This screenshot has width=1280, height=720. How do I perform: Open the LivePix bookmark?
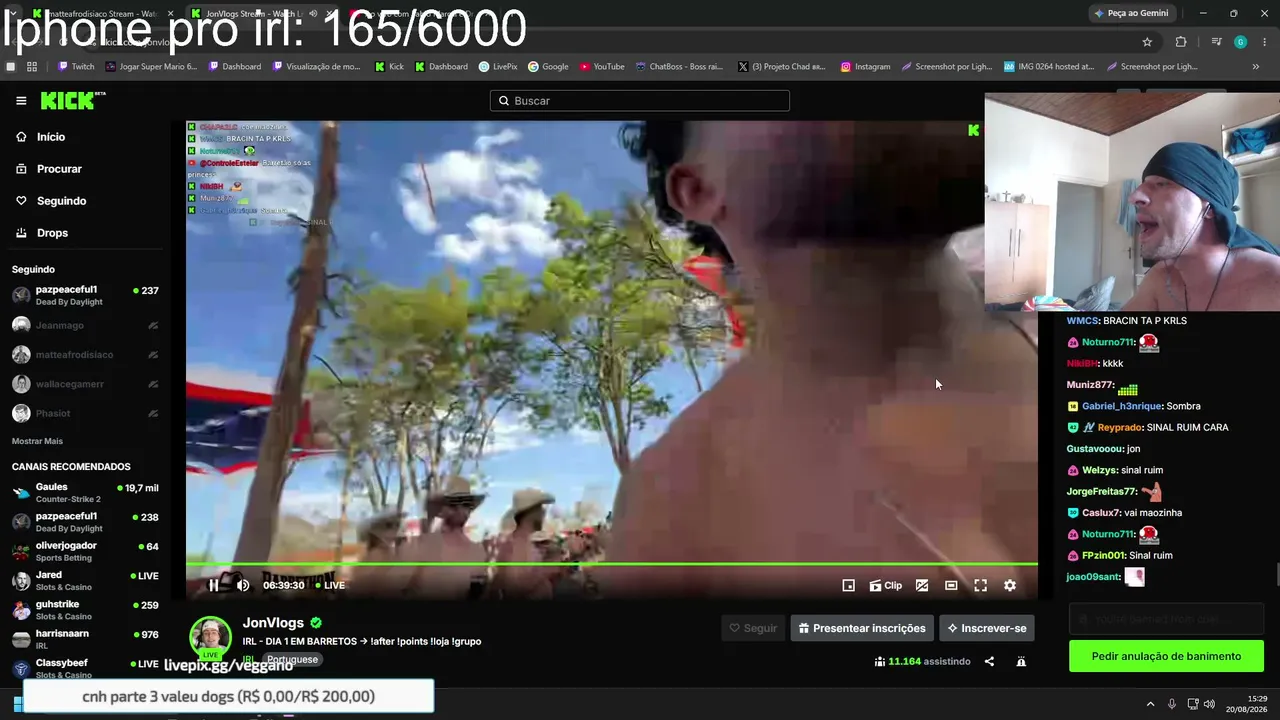pos(497,67)
